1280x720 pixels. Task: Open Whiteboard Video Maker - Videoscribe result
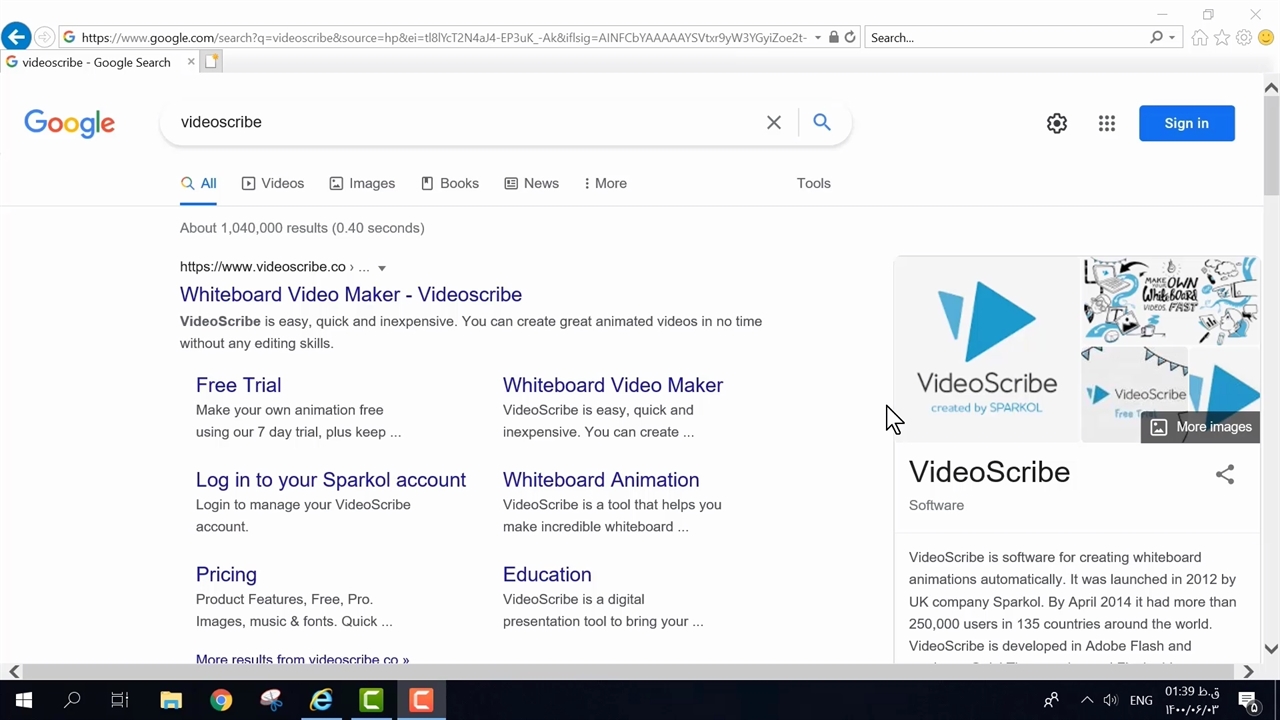pyautogui.click(x=351, y=294)
